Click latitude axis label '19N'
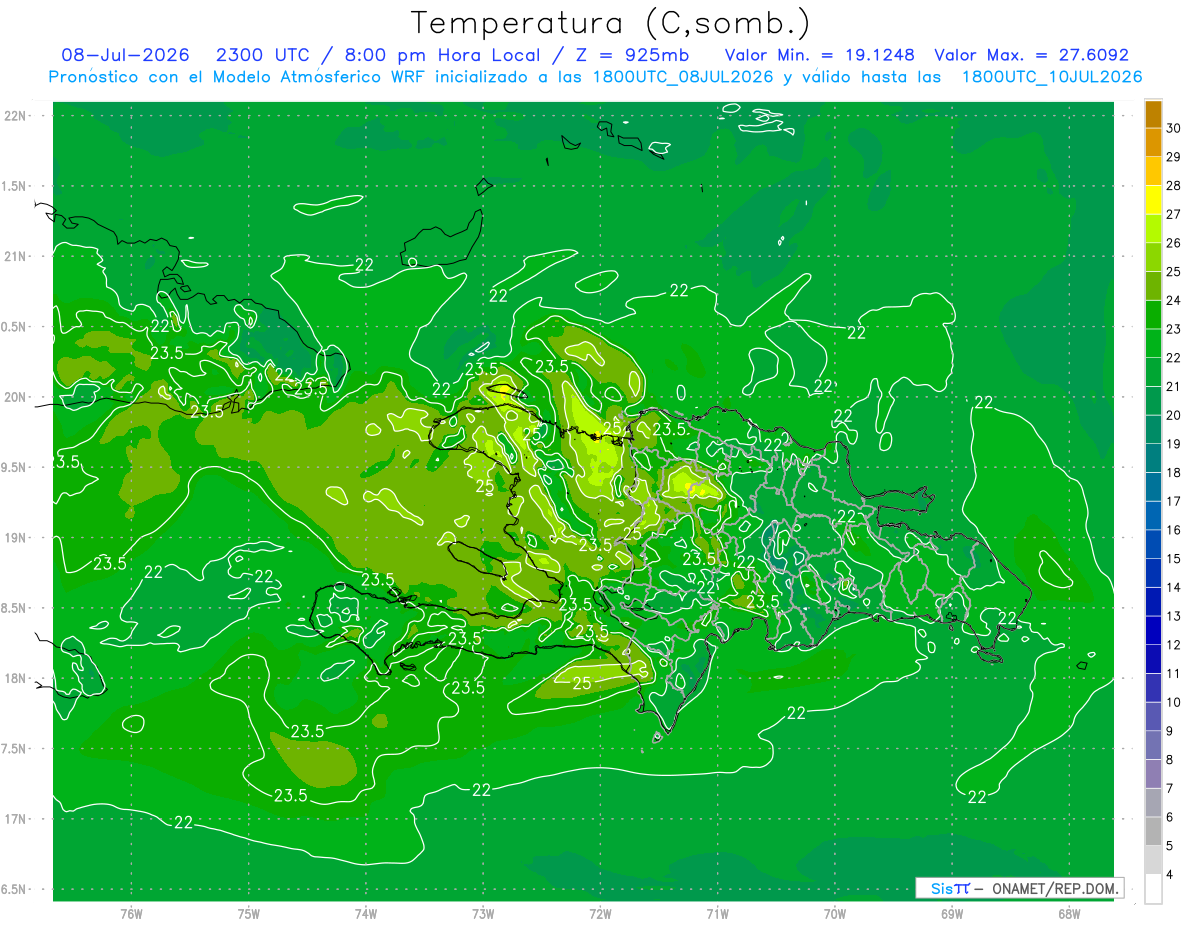This screenshot has height=927, width=1200. click(x=17, y=537)
